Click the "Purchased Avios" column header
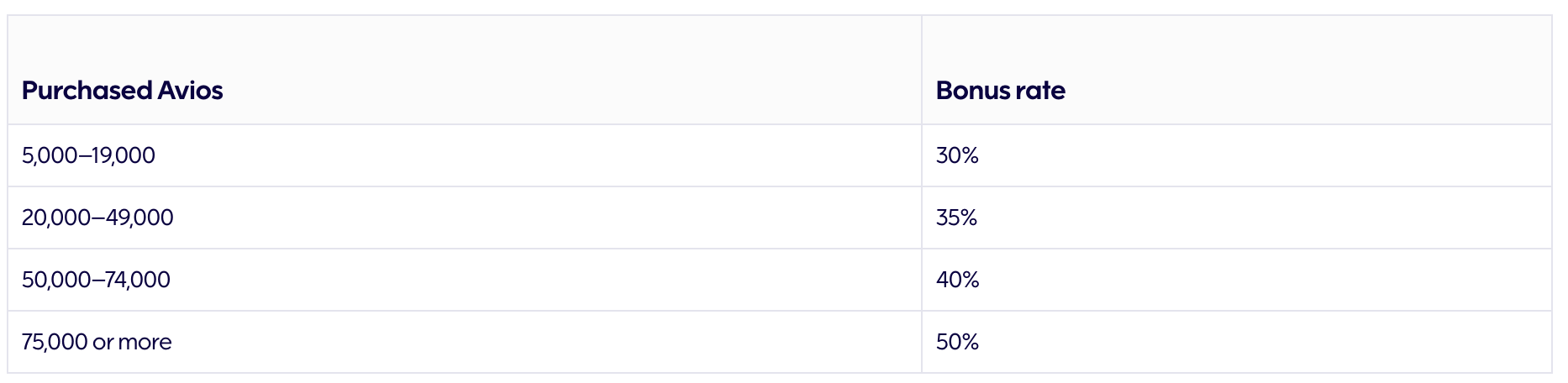1568x383 pixels. 123,91
